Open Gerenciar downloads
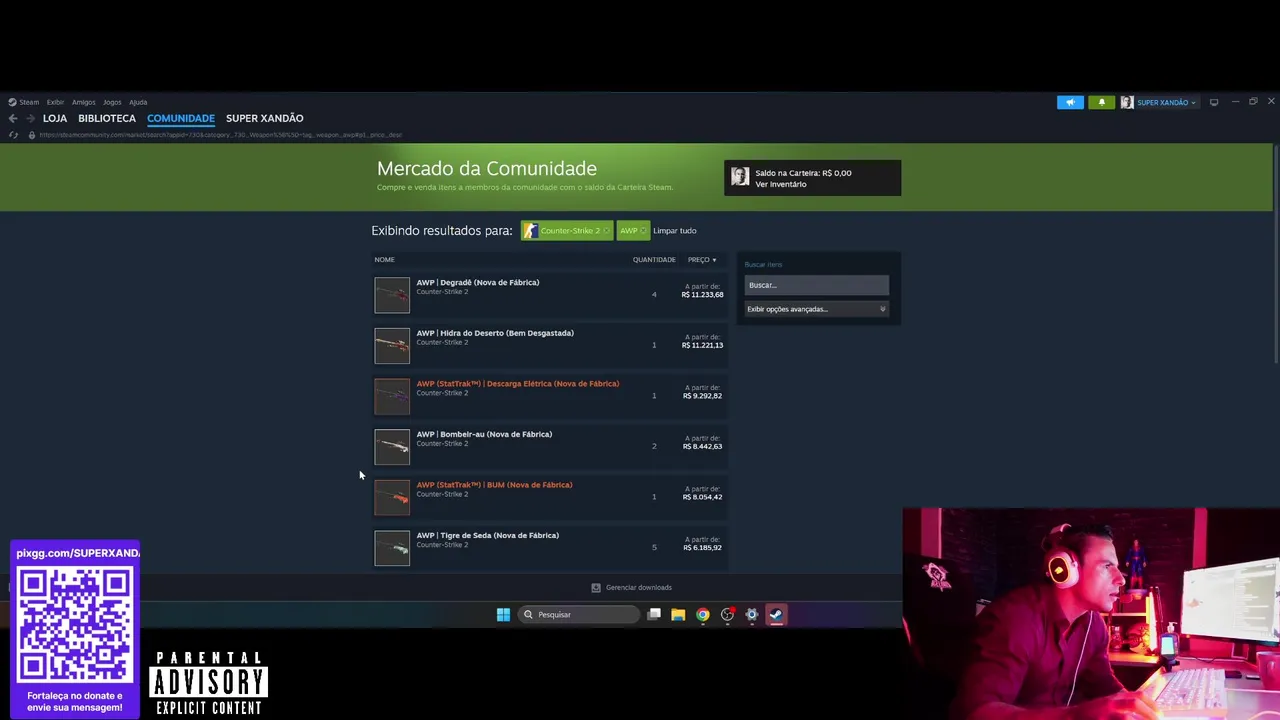Viewport: 1280px width, 720px height. [639, 588]
